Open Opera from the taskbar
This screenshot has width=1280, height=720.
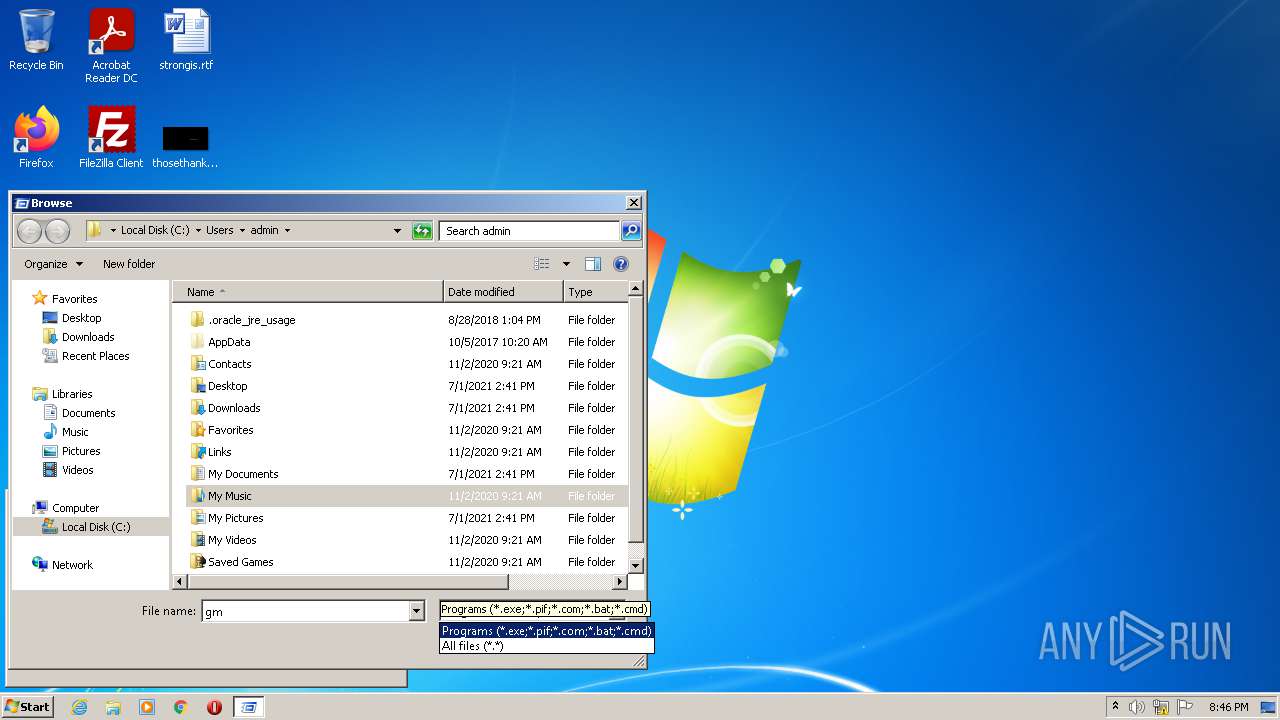[x=214, y=707]
